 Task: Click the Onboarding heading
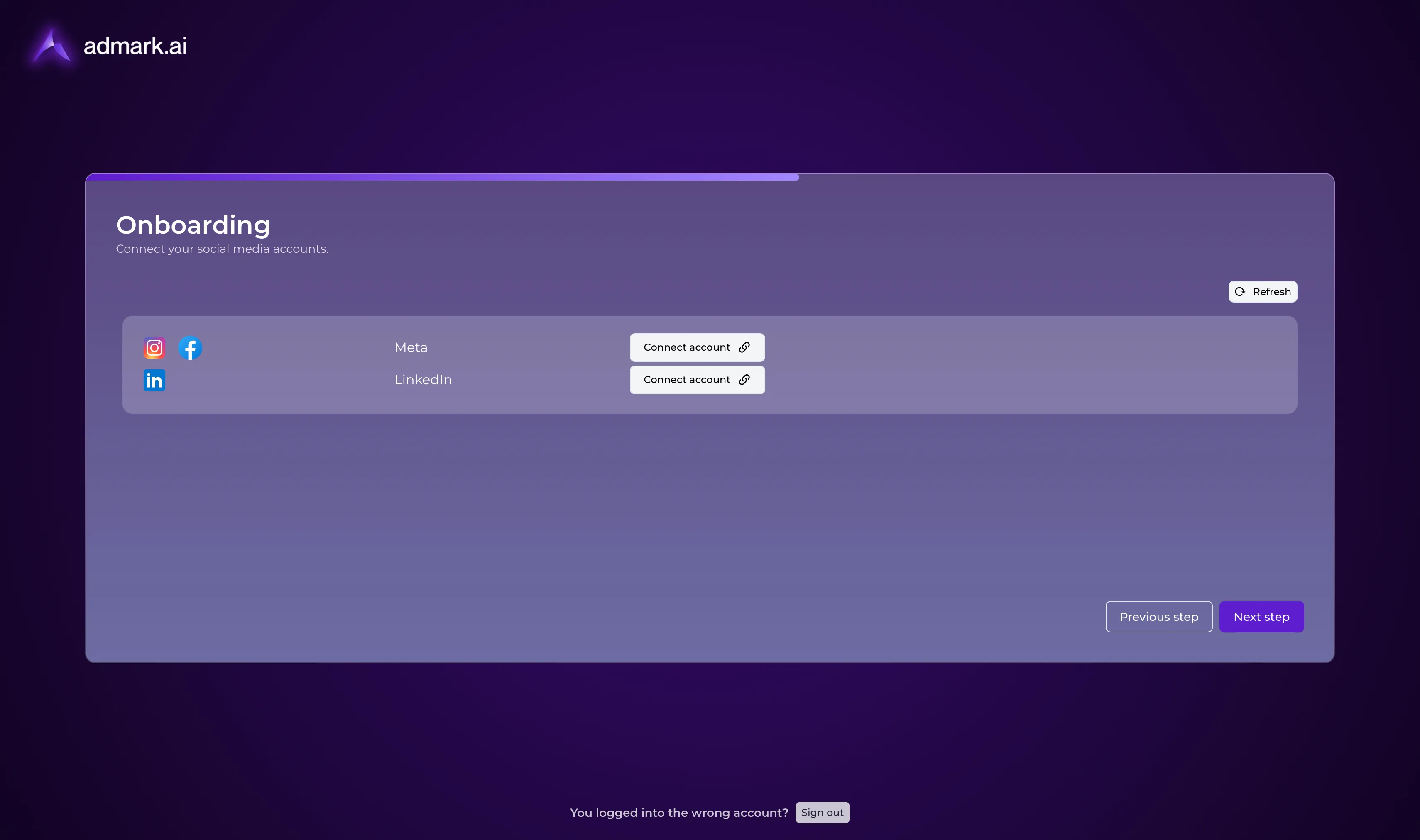193,225
